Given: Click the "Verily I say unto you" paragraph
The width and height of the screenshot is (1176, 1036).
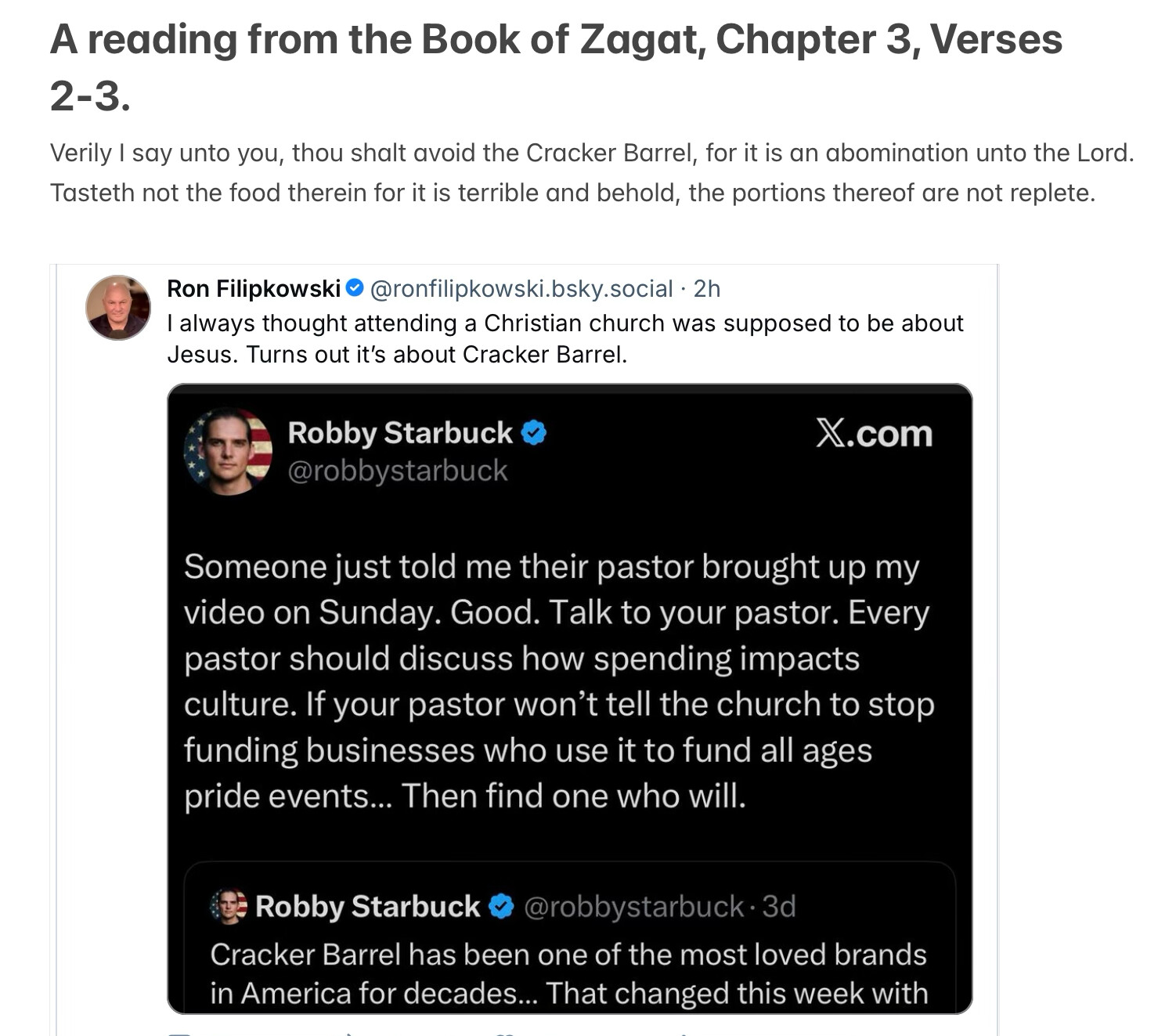Looking at the screenshot, I should tap(591, 172).
